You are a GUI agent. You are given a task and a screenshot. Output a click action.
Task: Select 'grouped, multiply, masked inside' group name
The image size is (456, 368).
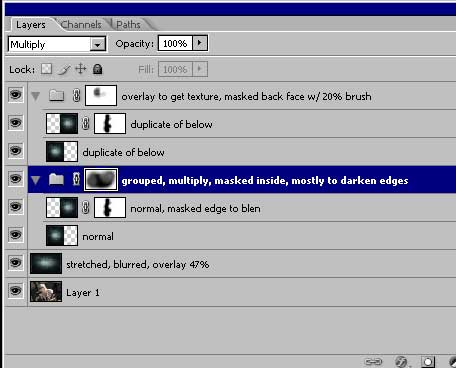point(265,180)
